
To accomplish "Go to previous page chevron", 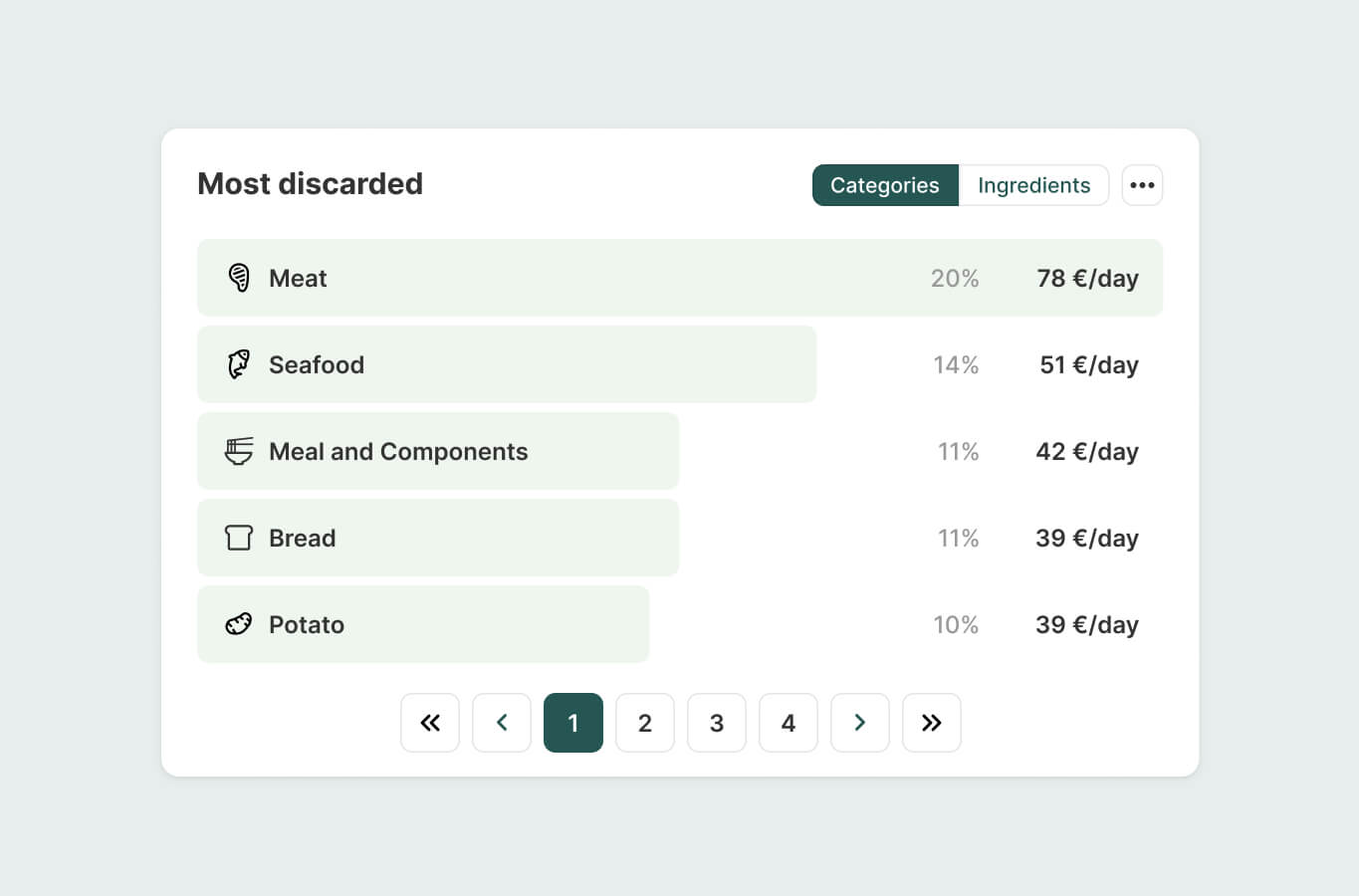I will (x=502, y=723).
